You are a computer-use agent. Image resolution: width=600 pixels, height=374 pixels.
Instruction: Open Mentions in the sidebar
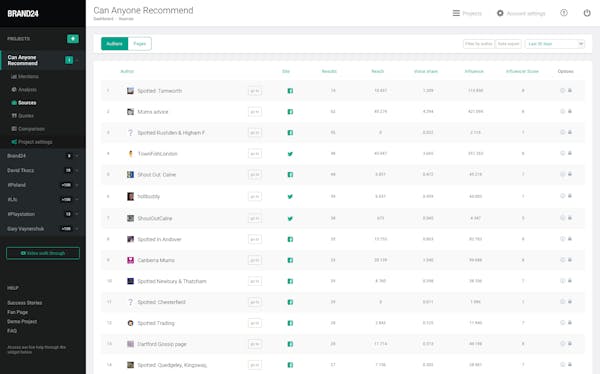point(25,77)
